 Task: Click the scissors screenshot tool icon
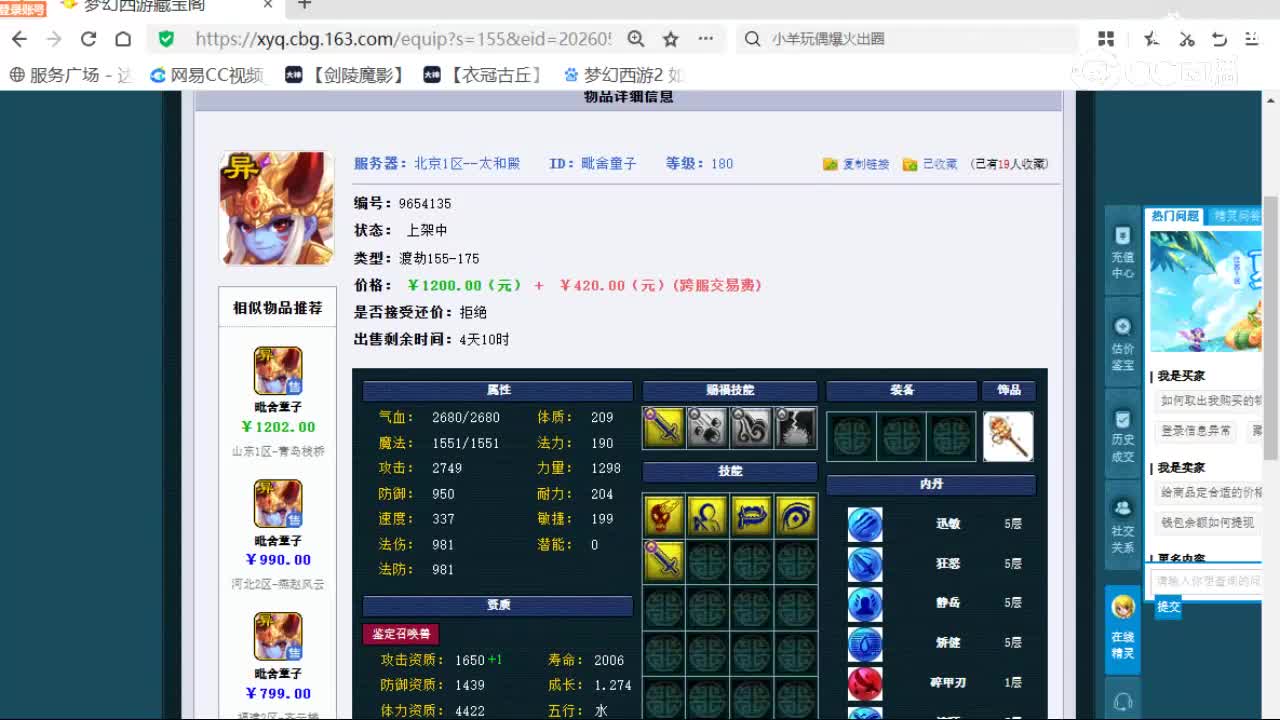point(1186,39)
